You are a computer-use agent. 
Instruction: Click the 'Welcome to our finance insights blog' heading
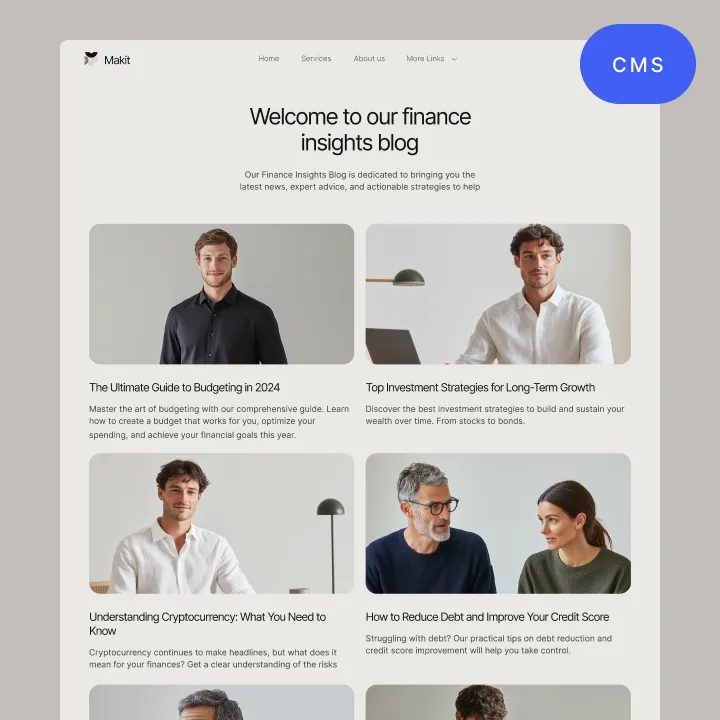tap(360, 129)
